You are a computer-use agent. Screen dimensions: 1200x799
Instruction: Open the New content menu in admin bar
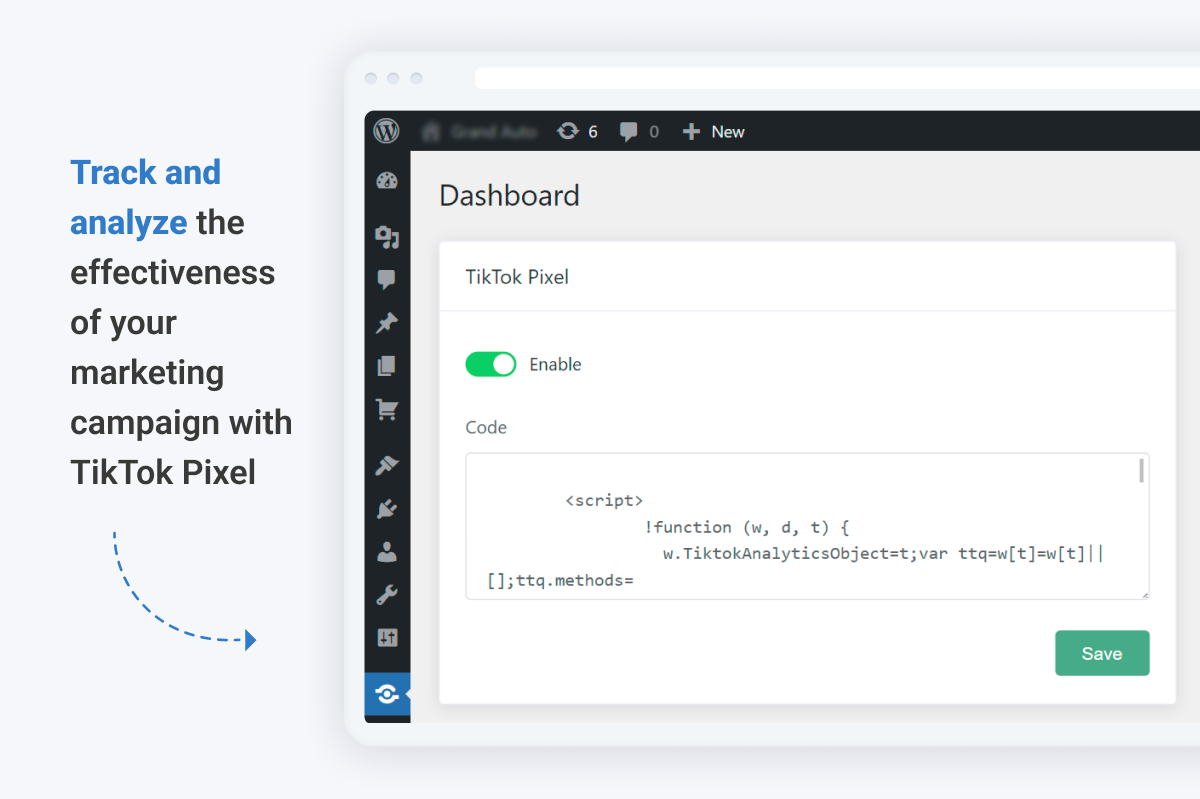[714, 131]
